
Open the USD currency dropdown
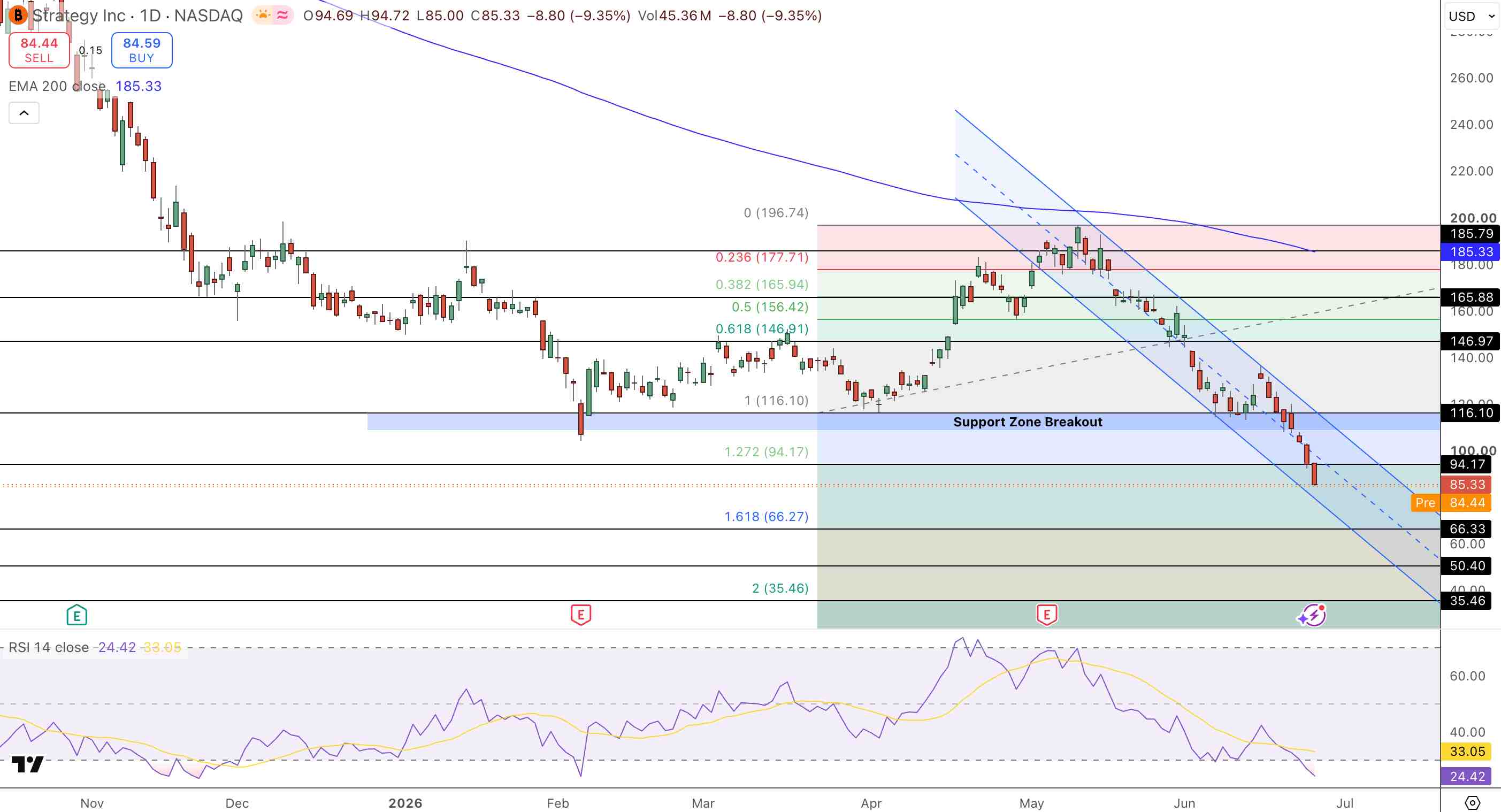[x=1471, y=16]
